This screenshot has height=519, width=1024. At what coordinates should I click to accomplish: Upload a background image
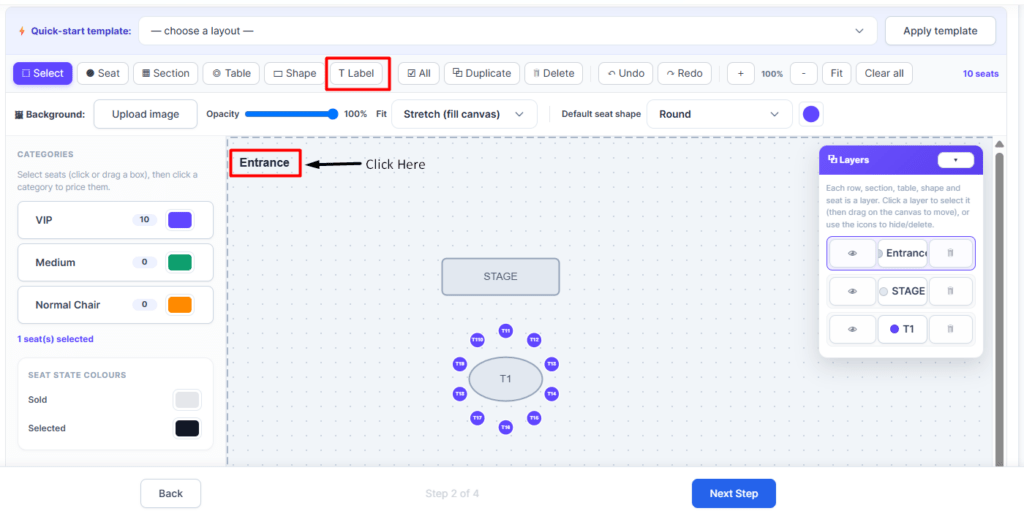(146, 114)
